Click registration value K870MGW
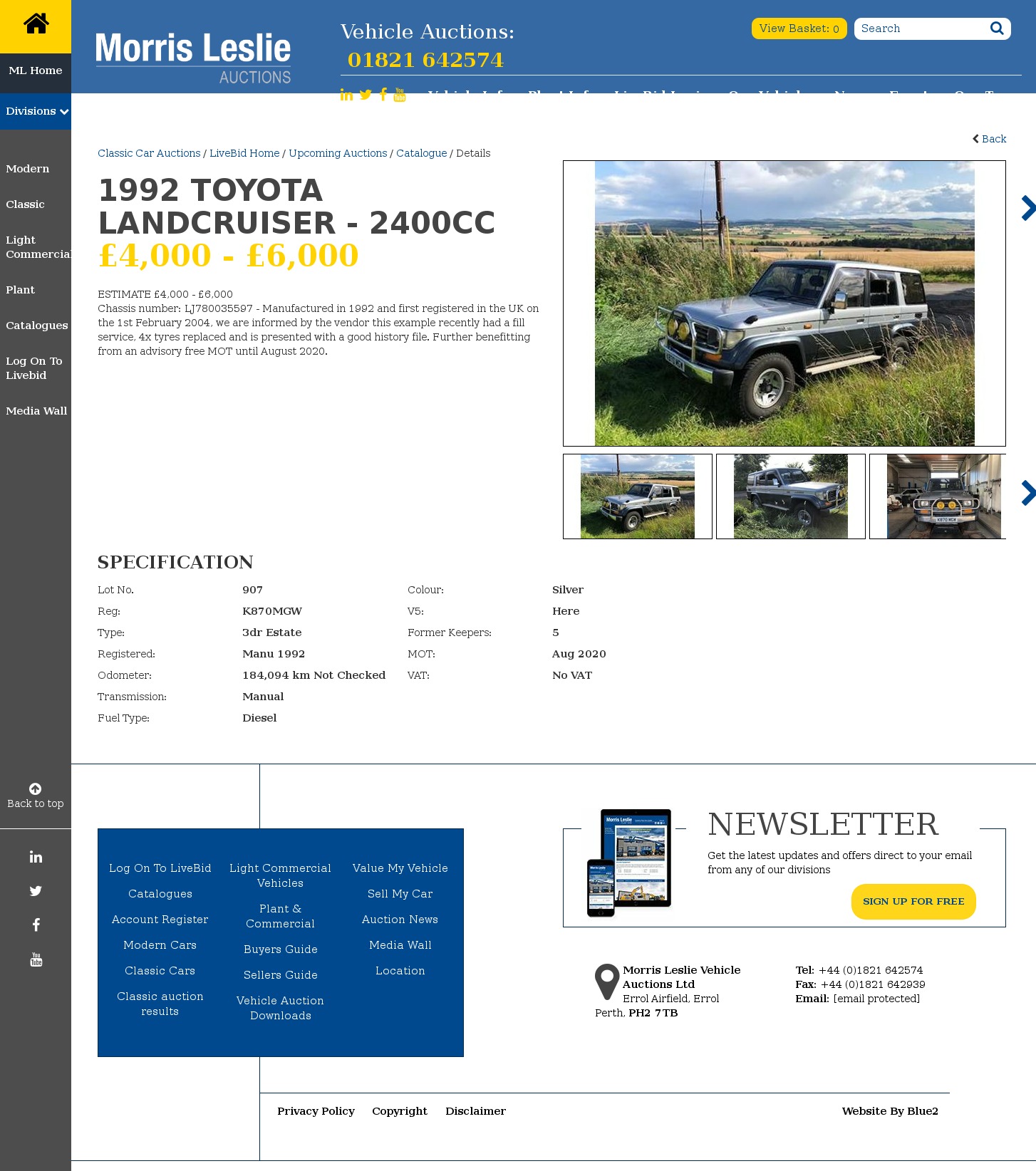Viewport: 1036px width, 1171px height. pos(272,611)
